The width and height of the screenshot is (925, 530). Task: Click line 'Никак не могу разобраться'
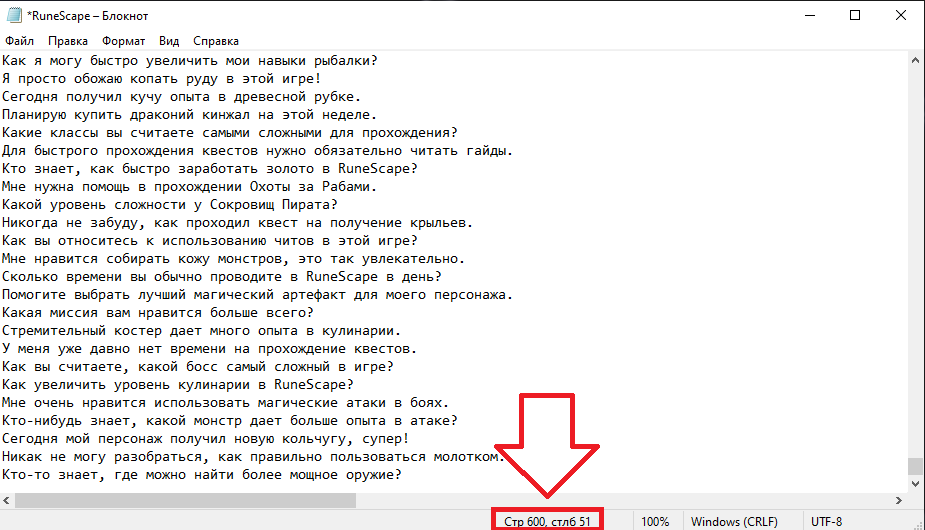[254, 457]
